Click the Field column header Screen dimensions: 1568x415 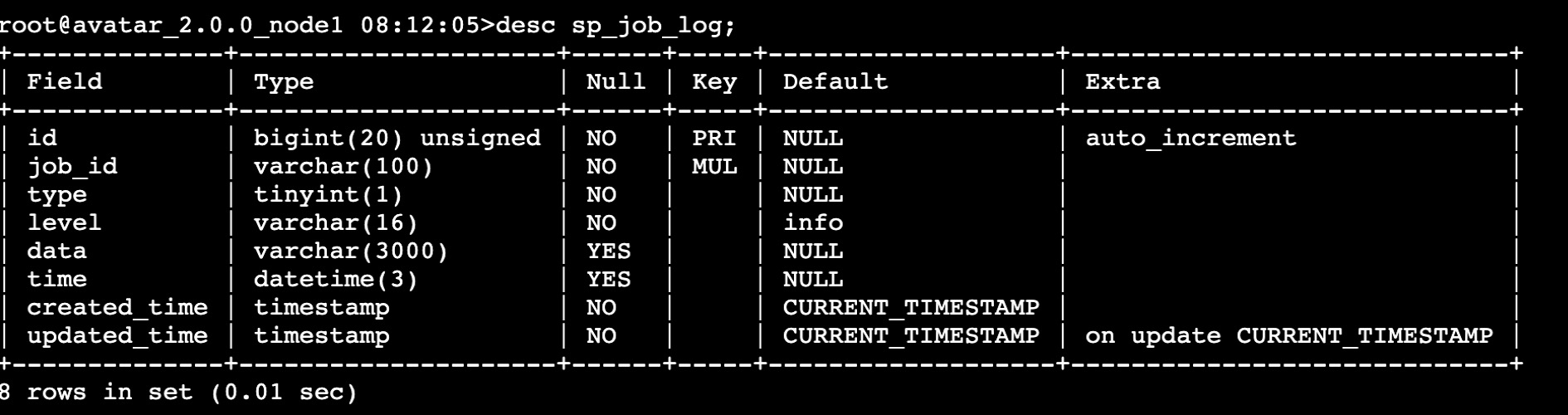click(65, 81)
